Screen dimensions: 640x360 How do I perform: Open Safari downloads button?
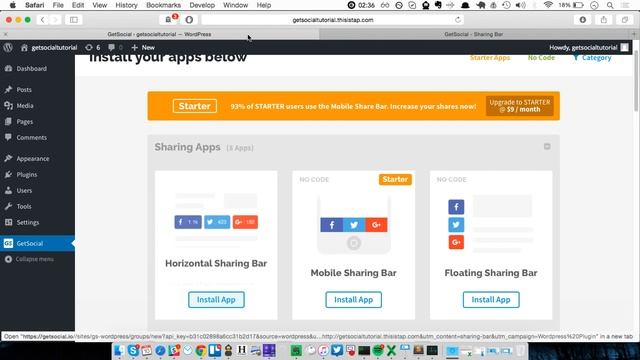pos(582,20)
